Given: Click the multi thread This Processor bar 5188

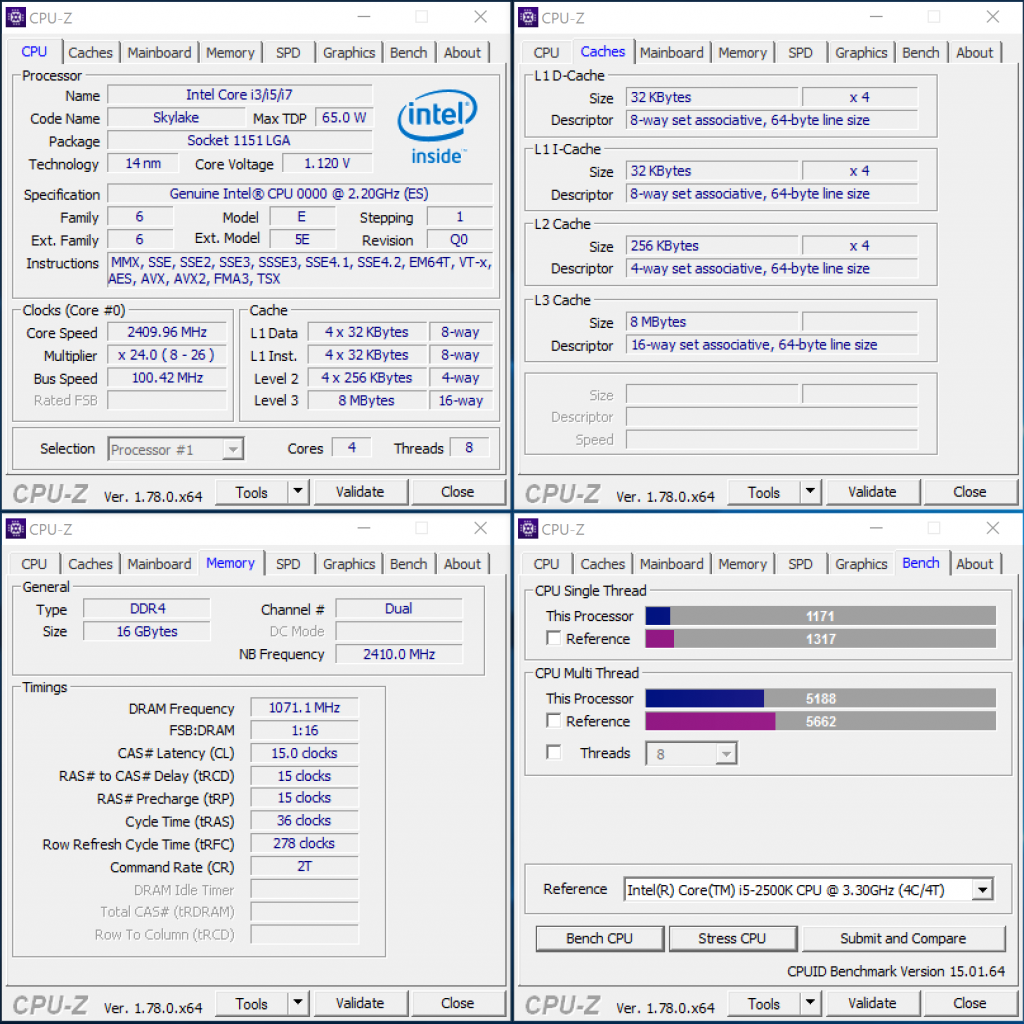Looking at the screenshot, I should coord(820,698).
